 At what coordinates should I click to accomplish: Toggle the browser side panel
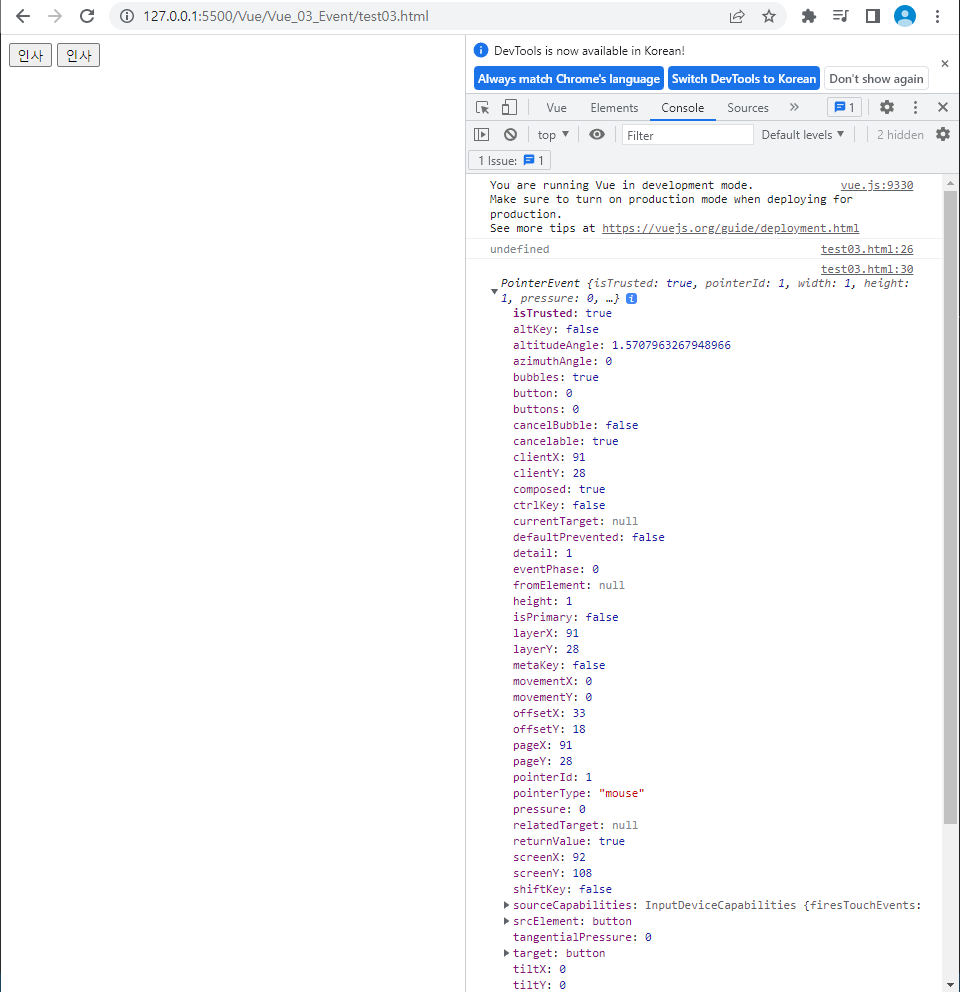point(873,16)
